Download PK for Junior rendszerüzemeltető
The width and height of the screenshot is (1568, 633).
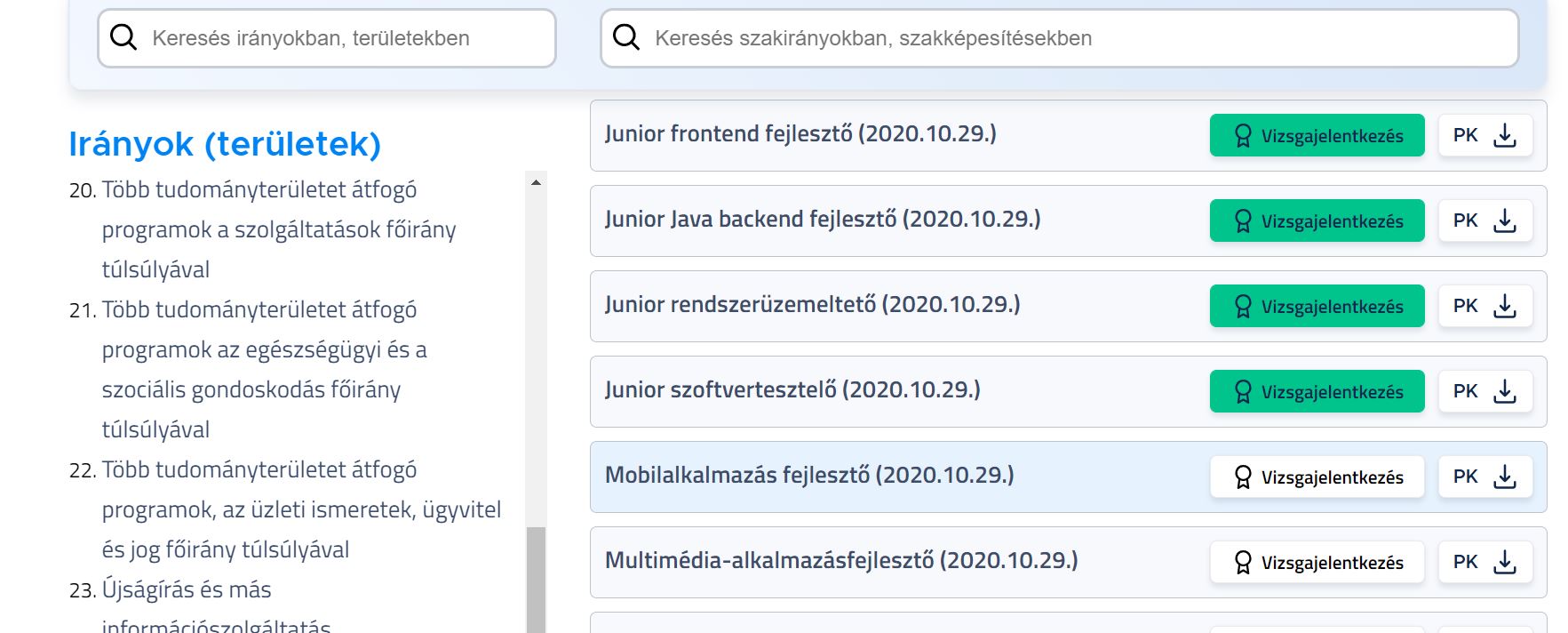[x=1485, y=306]
